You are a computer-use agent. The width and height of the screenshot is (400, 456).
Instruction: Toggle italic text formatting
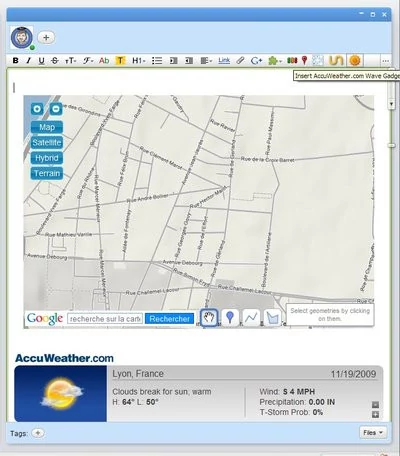[x=29, y=61]
